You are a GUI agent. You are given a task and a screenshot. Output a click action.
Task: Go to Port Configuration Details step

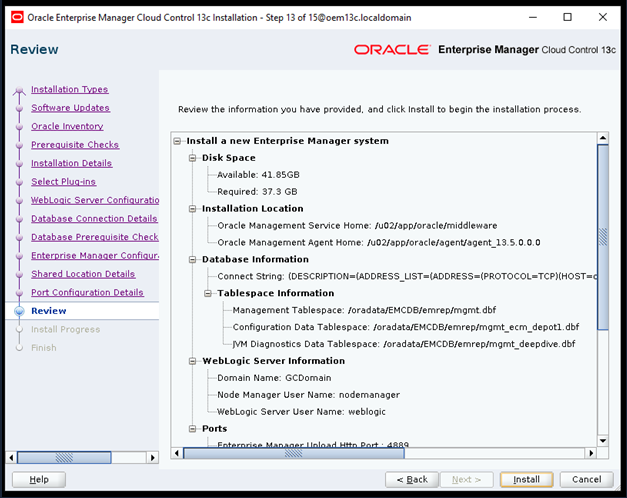click(88, 292)
